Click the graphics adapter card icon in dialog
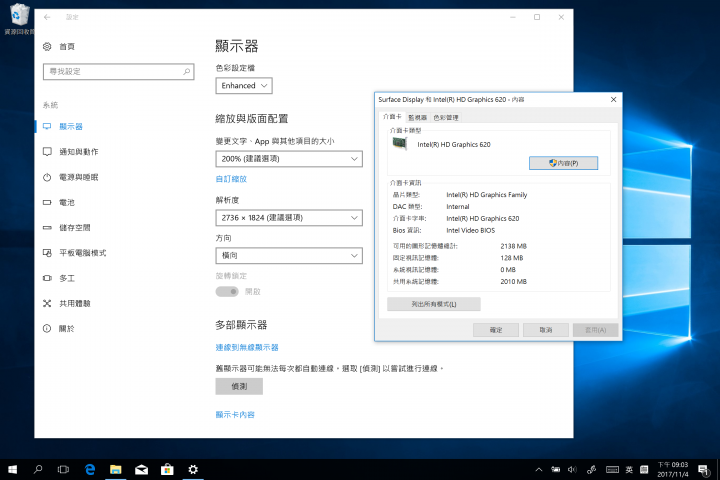 400,144
